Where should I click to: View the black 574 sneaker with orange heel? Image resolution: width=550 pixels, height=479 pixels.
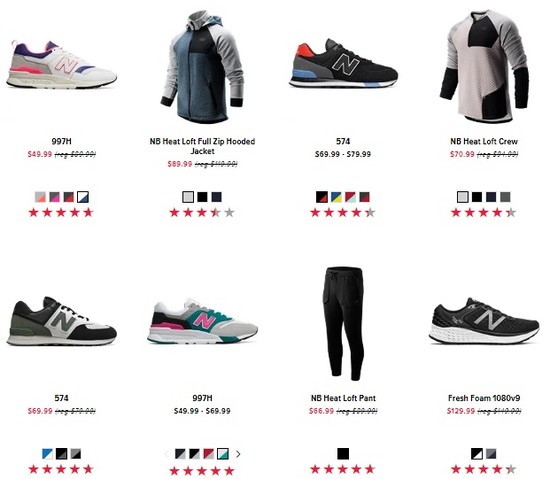343,63
